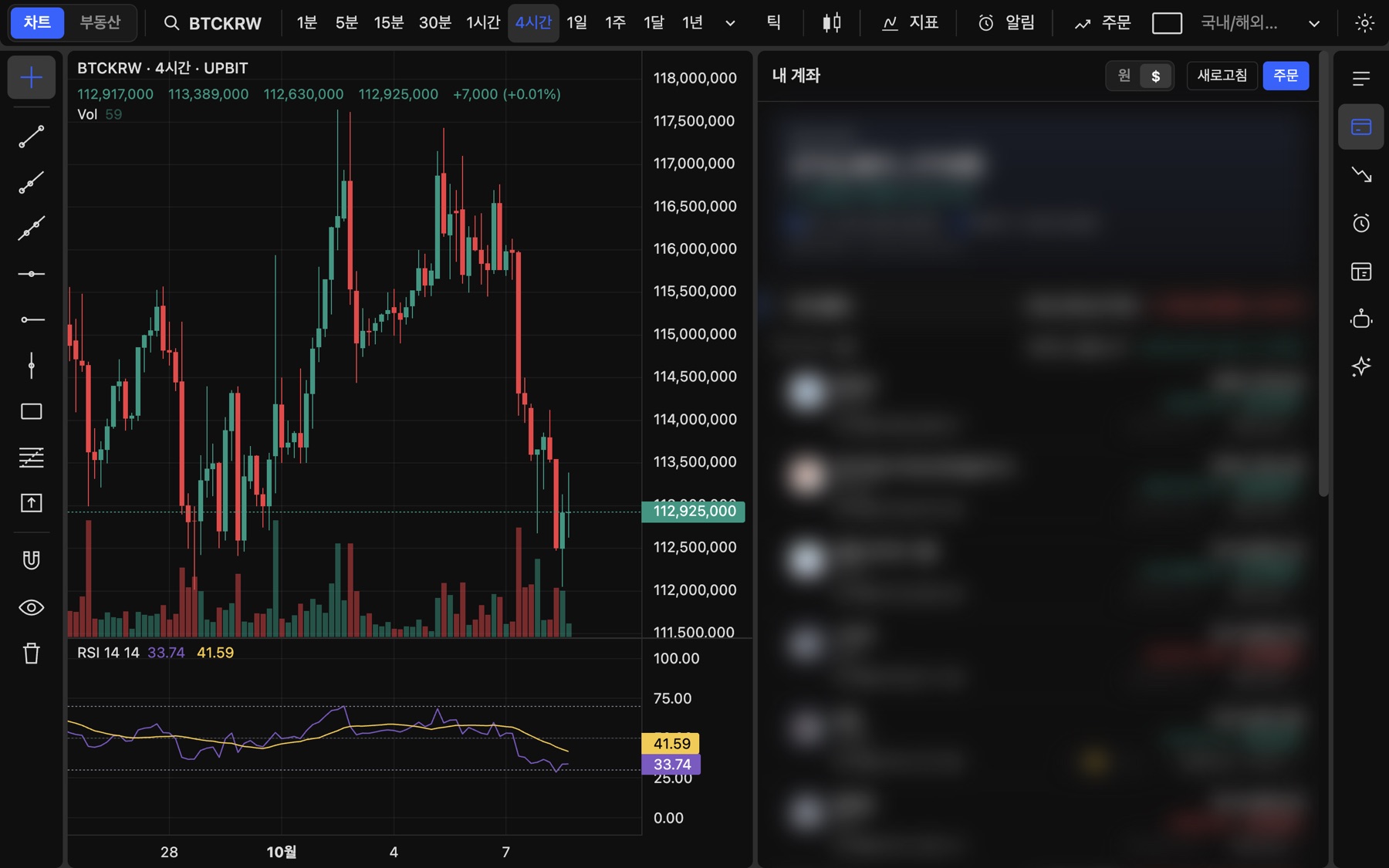Toggle the magnet snap mode

(x=32, y=560)
